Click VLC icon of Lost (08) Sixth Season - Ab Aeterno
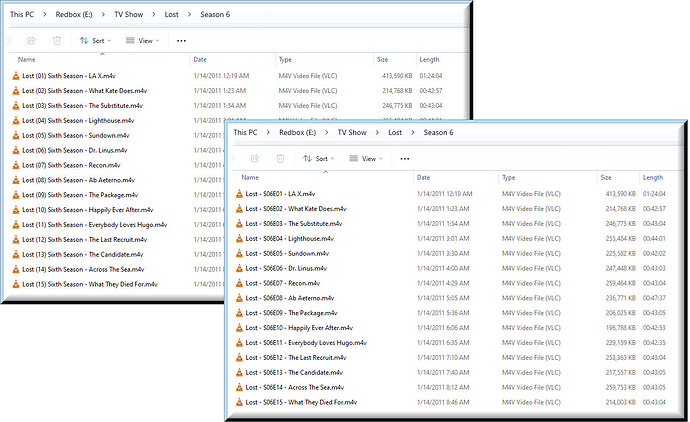 click(x=16, y=180)
